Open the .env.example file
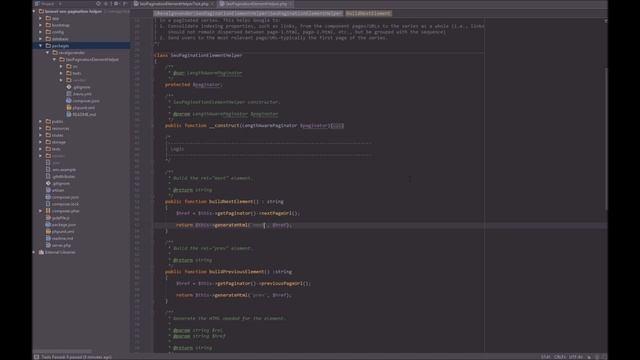 [x=64, y=170]
